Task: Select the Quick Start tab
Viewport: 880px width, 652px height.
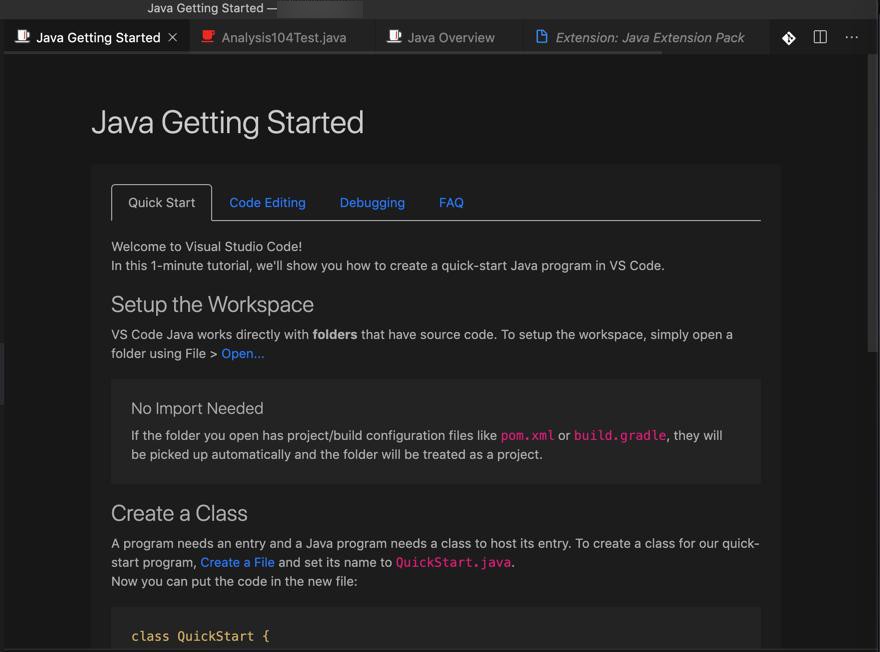Action: tap(161, 202)
